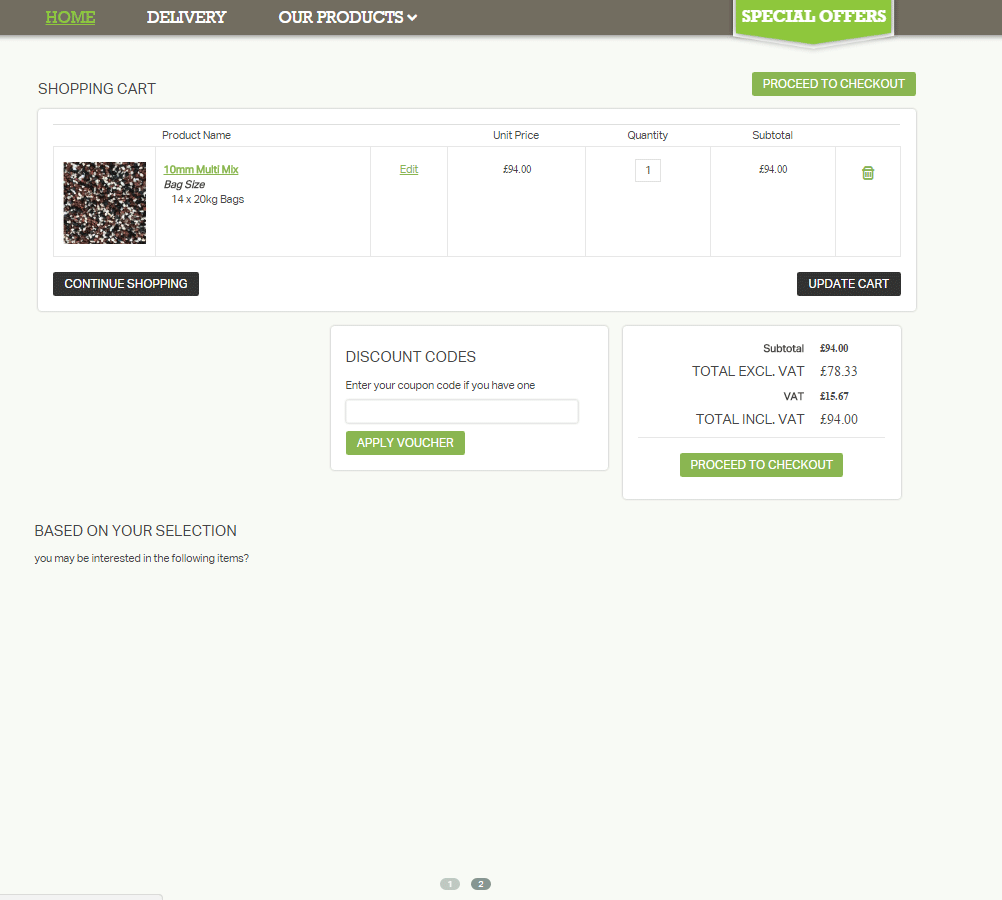Click the Product Name column header
Screen dimensions: 1002x900
(196, 135)
